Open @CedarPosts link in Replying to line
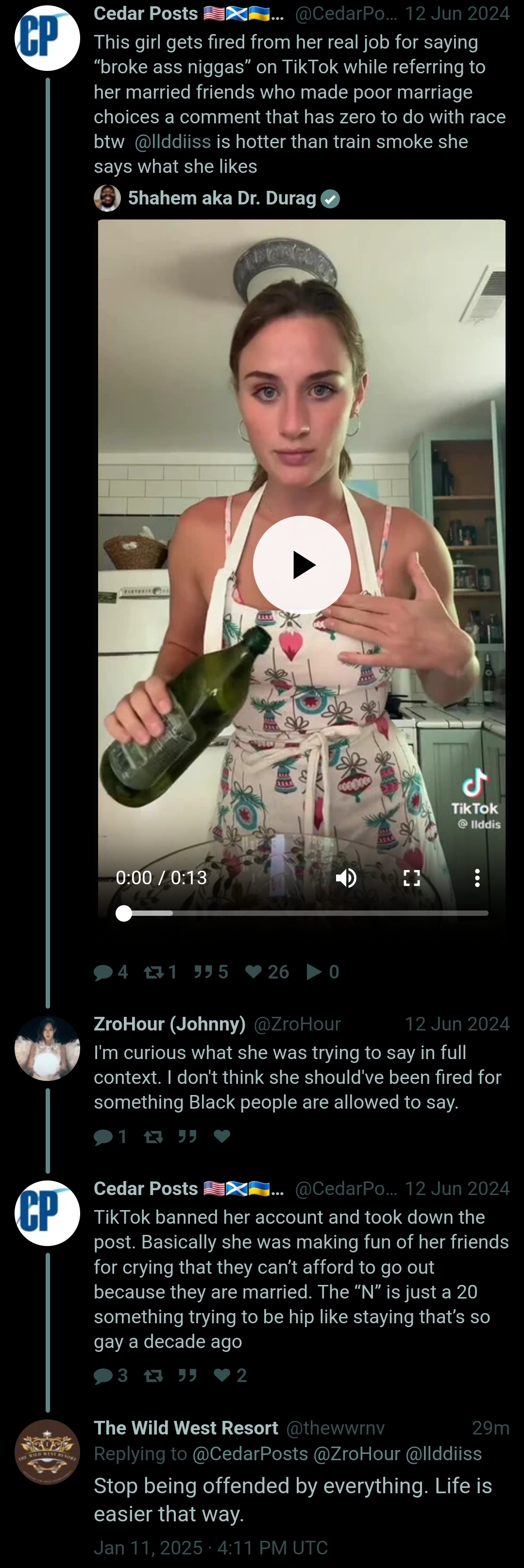Screen dimensions: 524x1568 [250, 1453]
